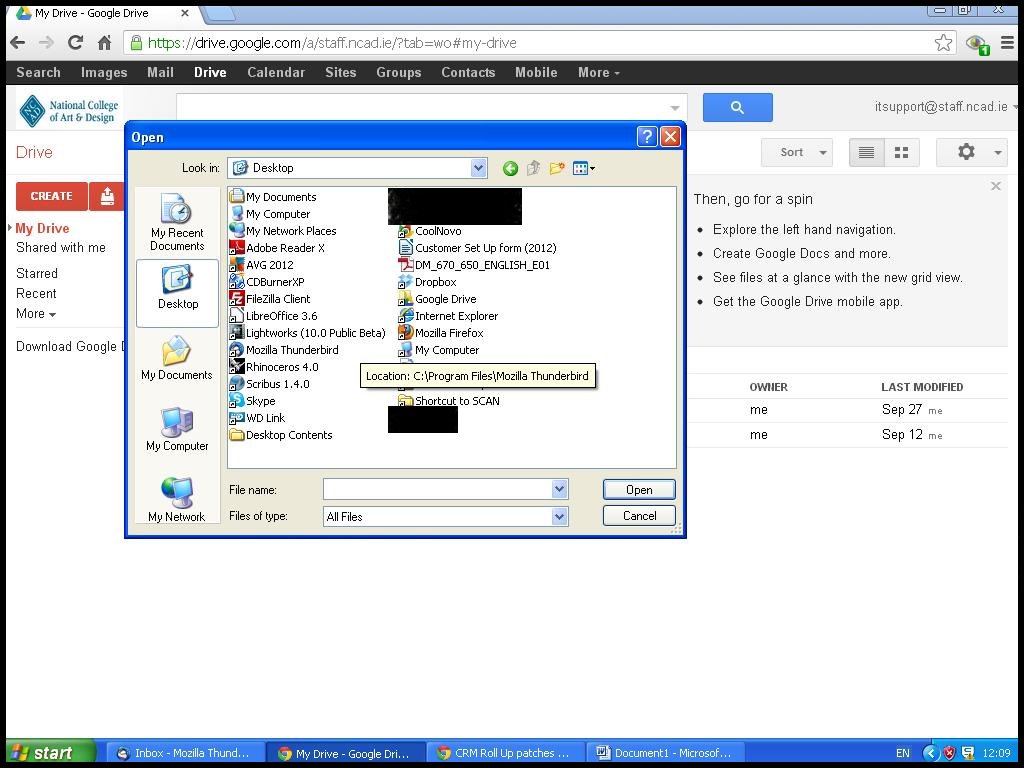The image size is (1024, 768).
Task: Bookmark page with Chrome star icon
Action: [x=943, y=43]
